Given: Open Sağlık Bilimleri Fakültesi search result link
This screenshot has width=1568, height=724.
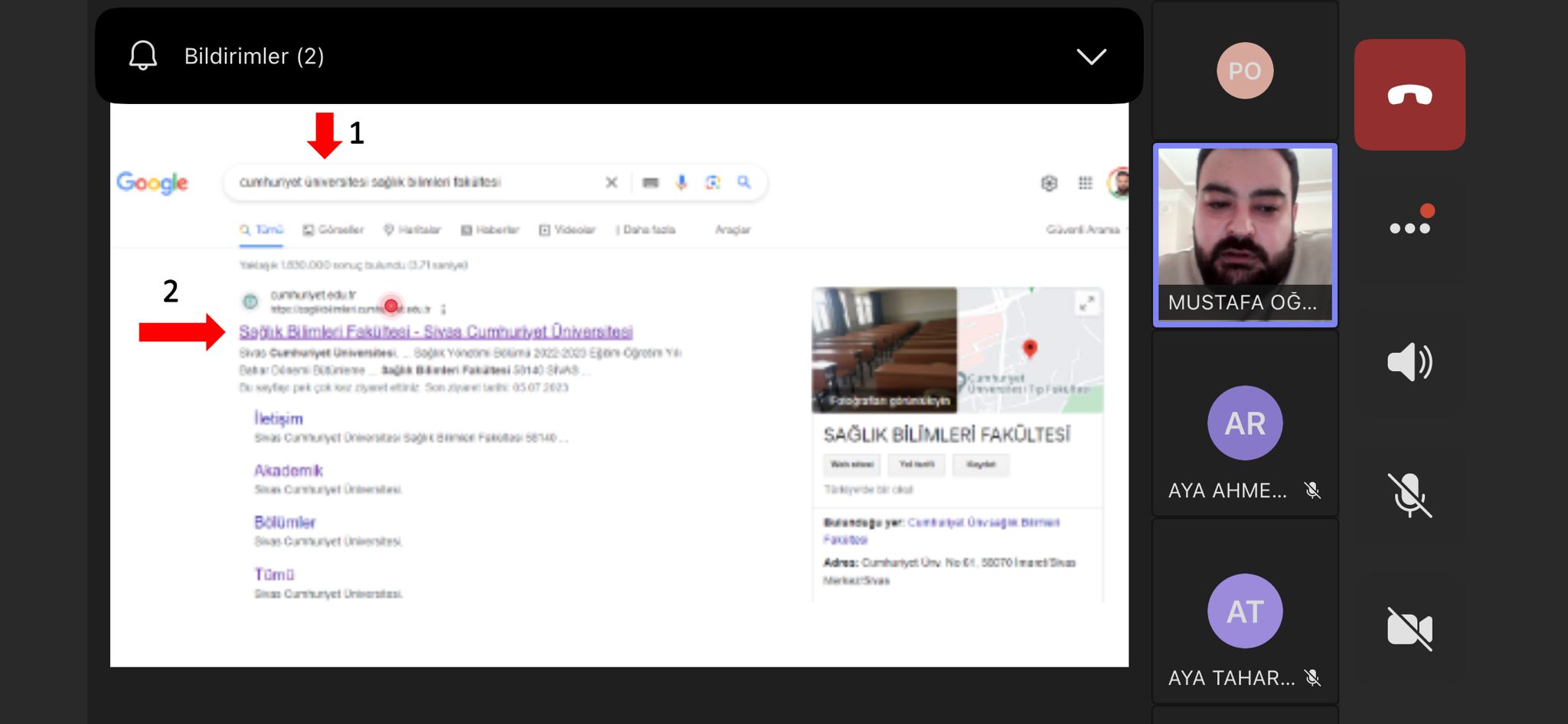Looking at the screenshot, I should point(436,331).
